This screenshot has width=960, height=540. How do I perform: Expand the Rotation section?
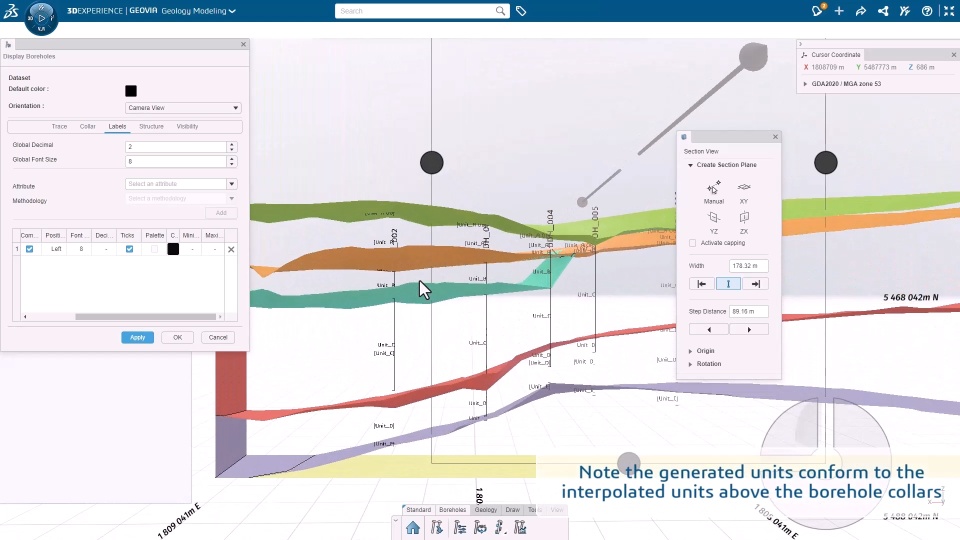[x=691, y=364]
